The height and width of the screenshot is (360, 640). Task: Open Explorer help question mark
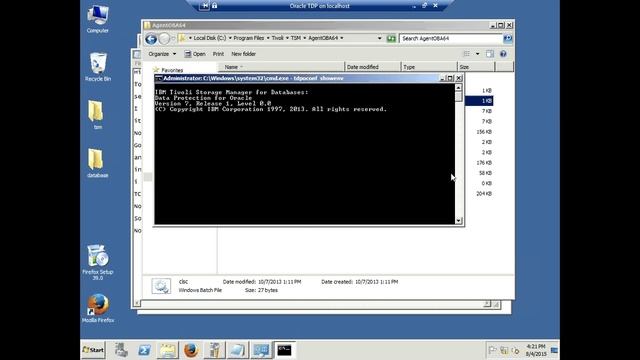[503, 54]
